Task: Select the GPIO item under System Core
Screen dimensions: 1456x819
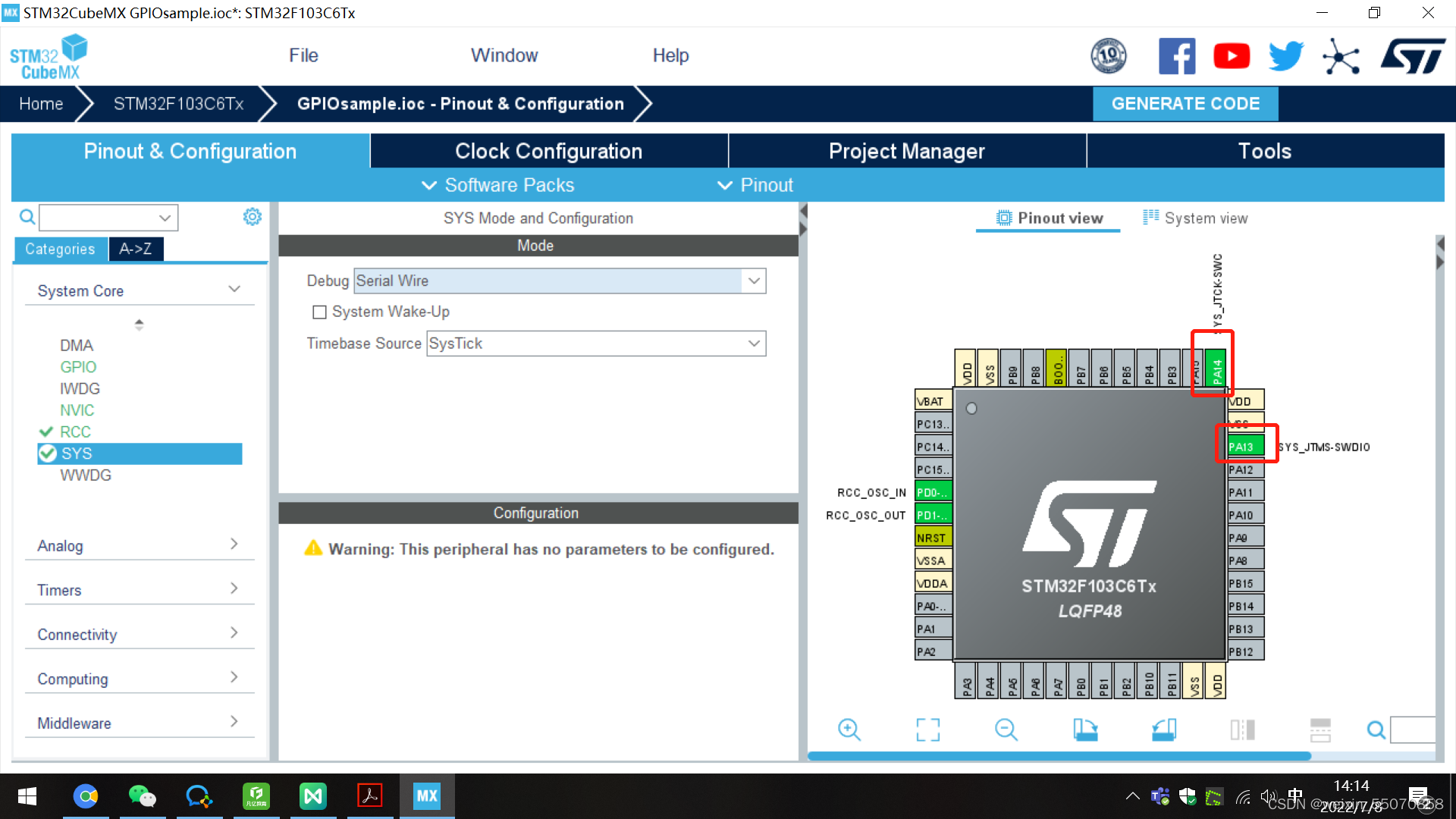Action: (x=78, y=367)
